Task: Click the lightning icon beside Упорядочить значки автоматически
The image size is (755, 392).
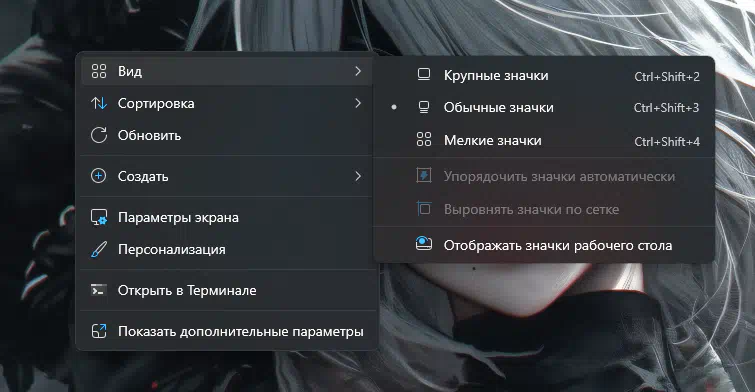Action: 424,176
